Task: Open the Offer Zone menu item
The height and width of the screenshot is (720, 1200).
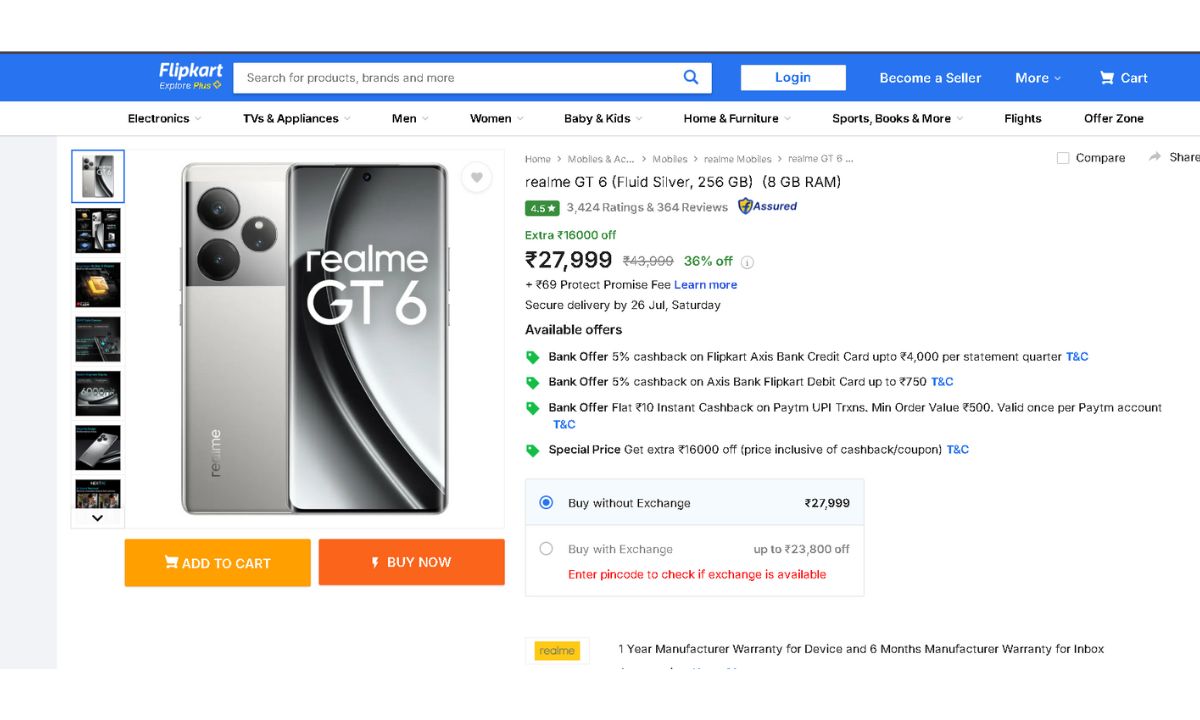Action: click(x=1113, y=118)
